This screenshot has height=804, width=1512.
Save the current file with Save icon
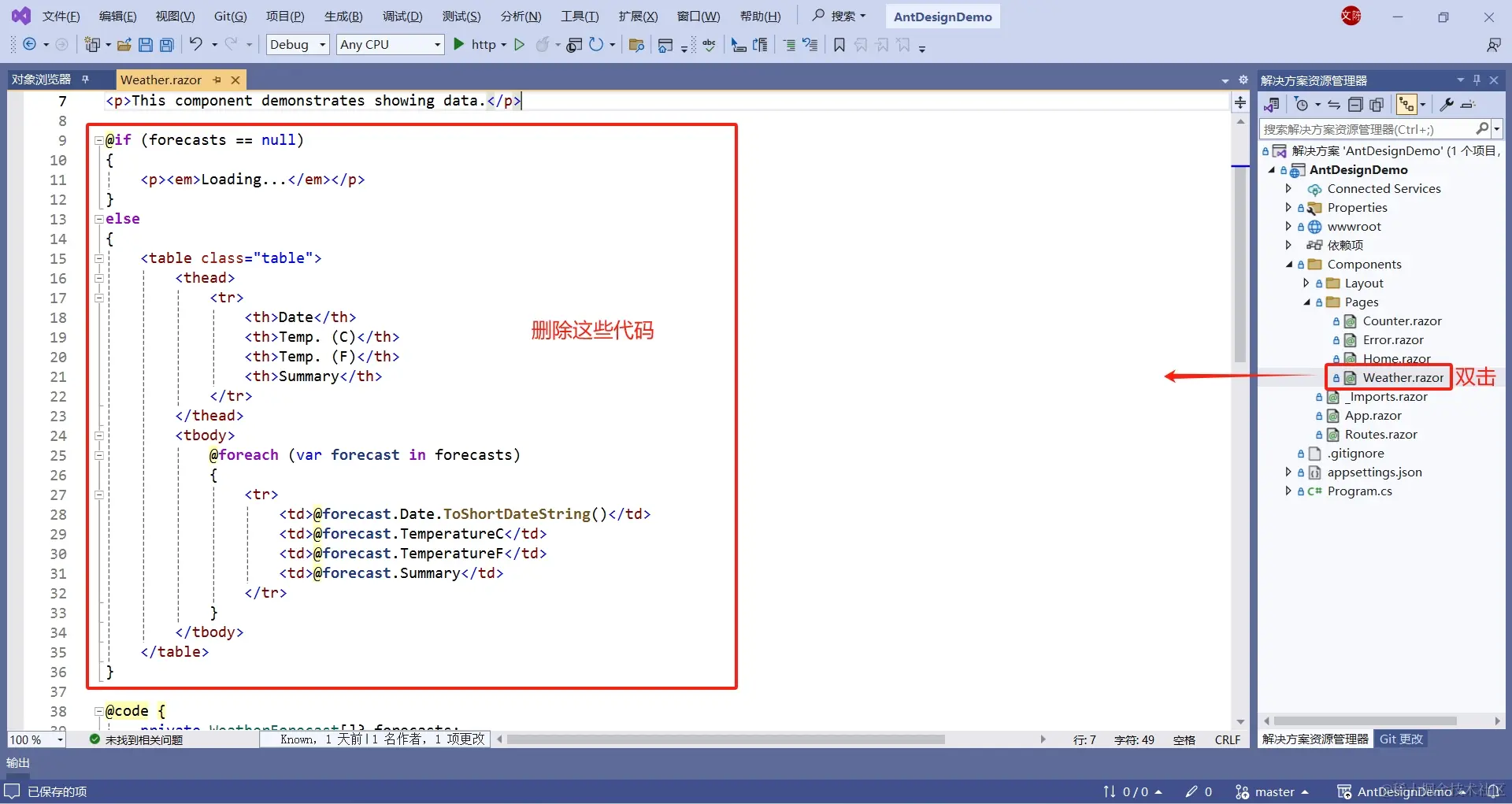coord(146,45)
